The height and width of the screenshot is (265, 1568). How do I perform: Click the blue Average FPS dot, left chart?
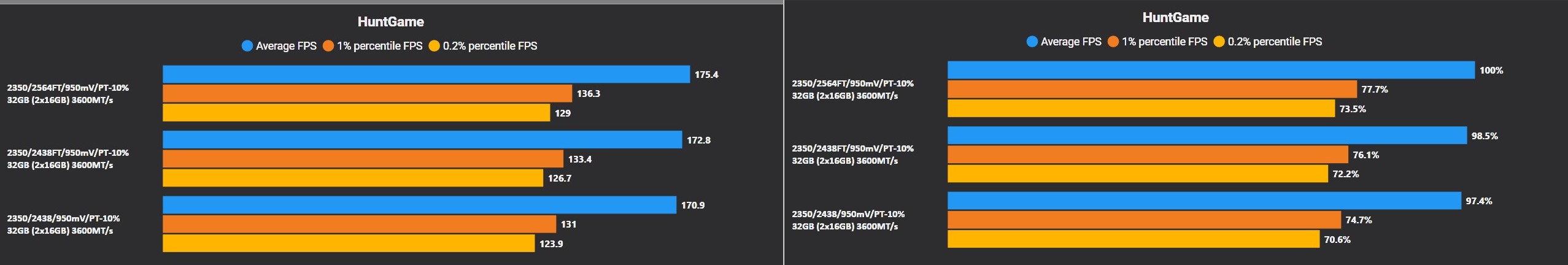(247, 46)
